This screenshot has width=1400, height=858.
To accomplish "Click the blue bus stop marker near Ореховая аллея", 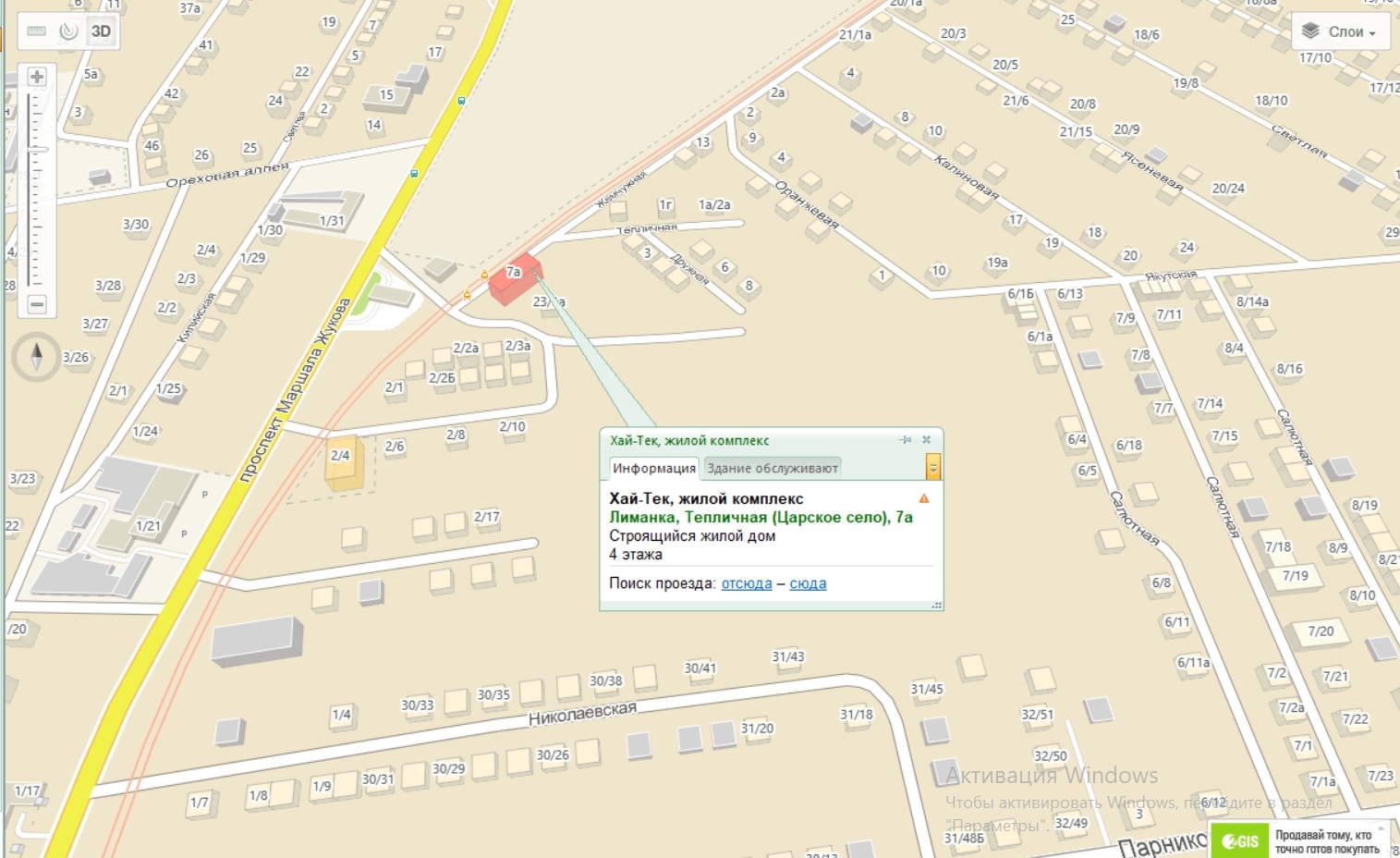I will click(414, 173).
